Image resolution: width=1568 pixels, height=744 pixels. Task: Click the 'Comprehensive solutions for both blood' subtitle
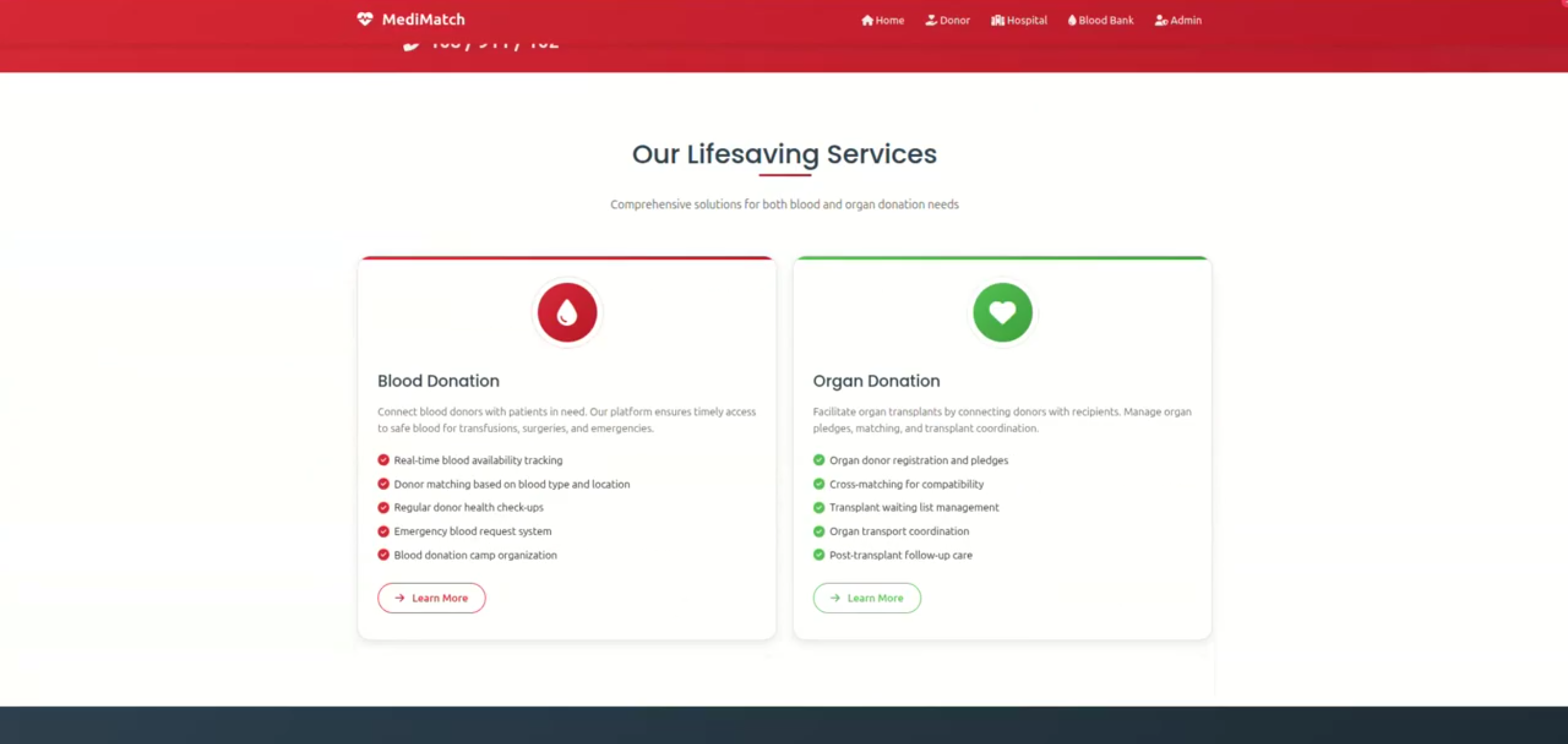pyautogui.click(x=784, y=204)
